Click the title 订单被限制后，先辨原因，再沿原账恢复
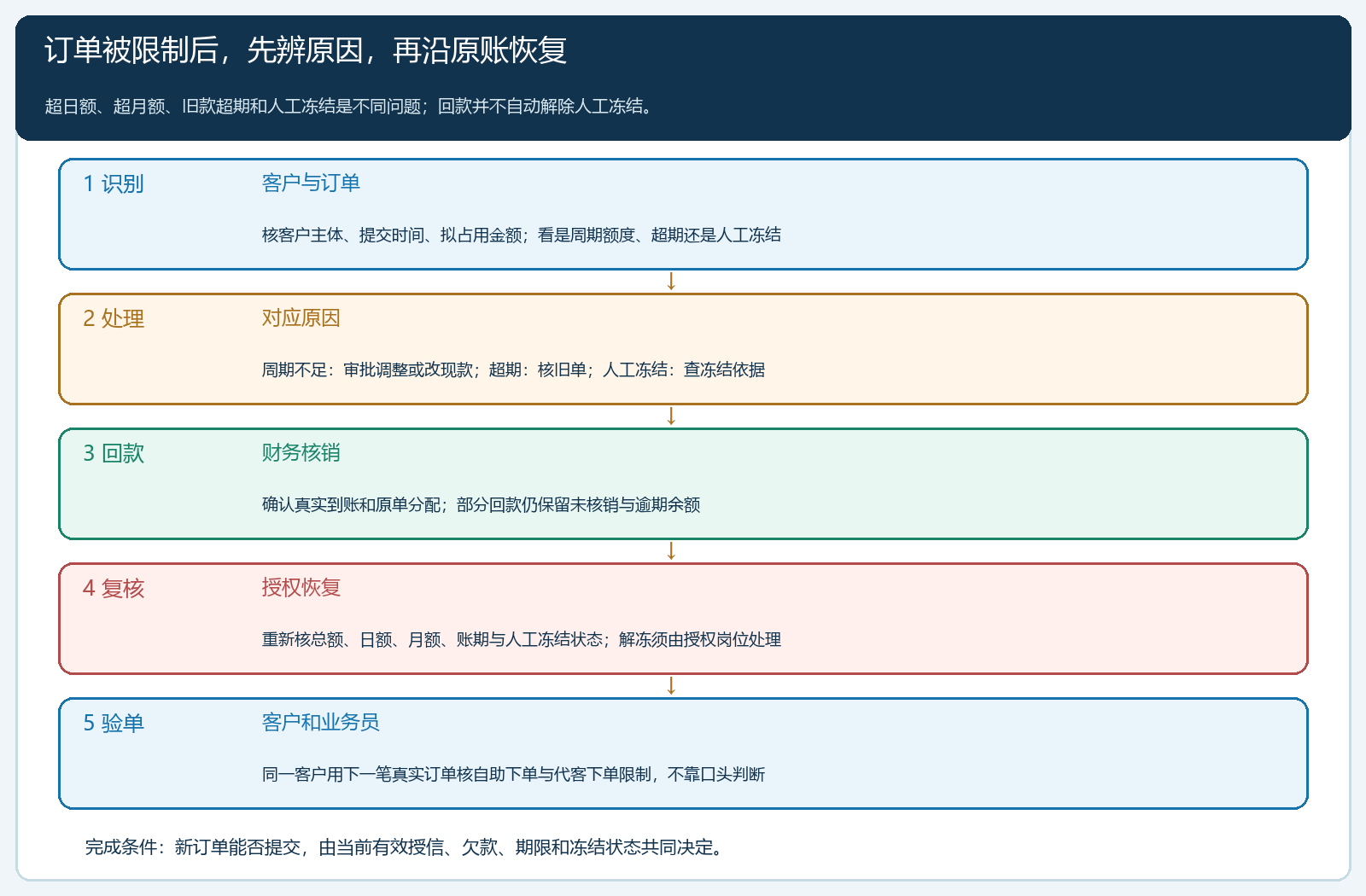Viewport: 1366px width, 896px height. 306,51
